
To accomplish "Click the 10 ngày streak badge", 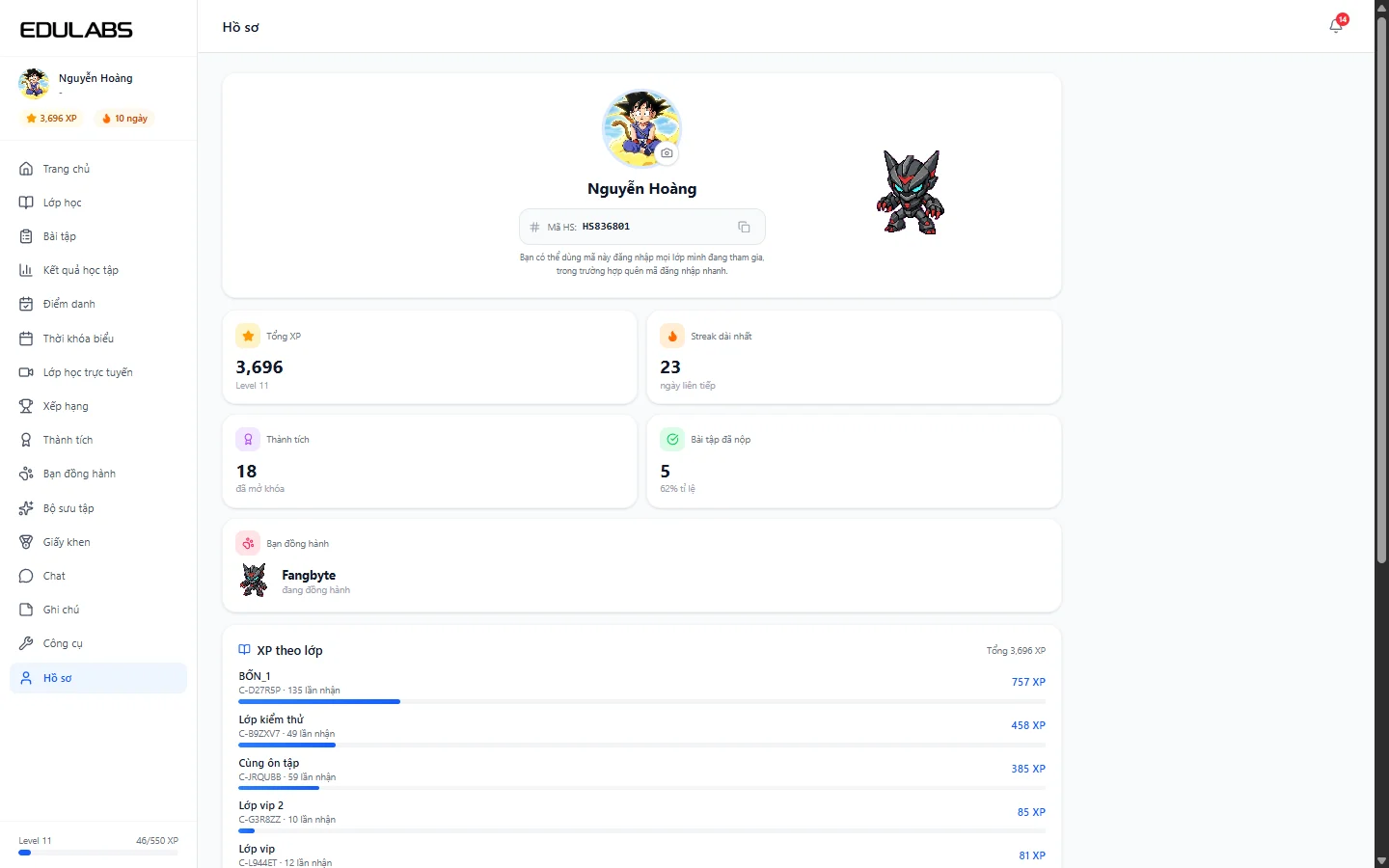I will pos(125,119).
